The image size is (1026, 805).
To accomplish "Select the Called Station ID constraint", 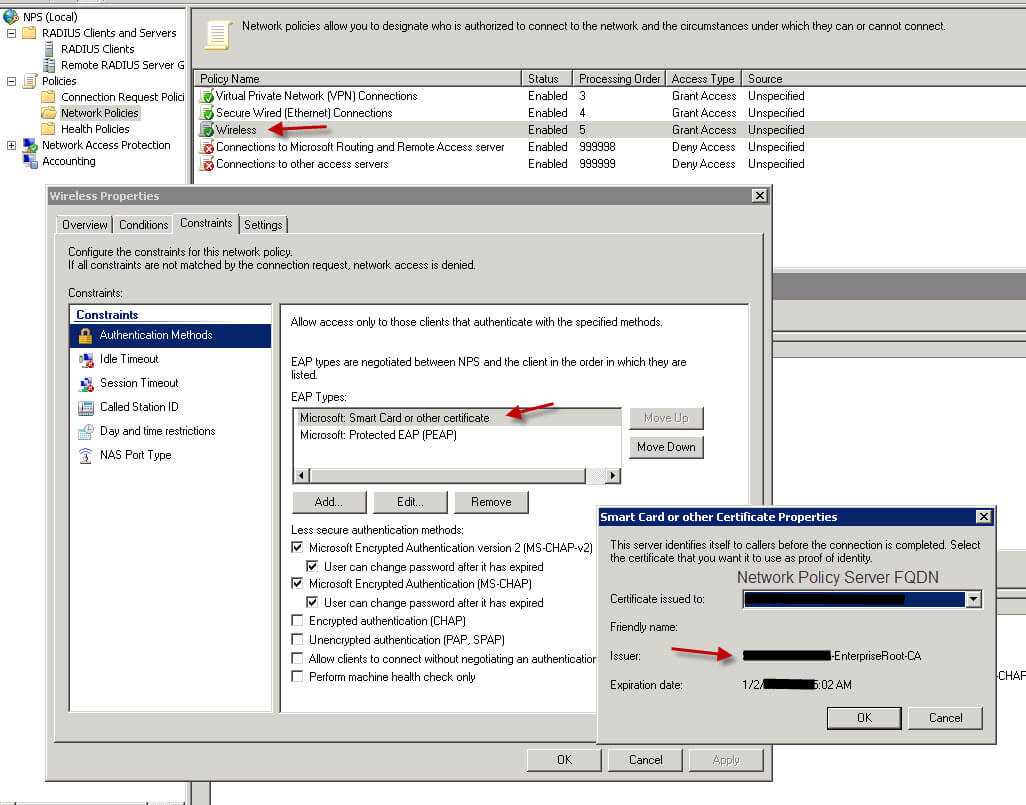I will click(x=170, y=407).
